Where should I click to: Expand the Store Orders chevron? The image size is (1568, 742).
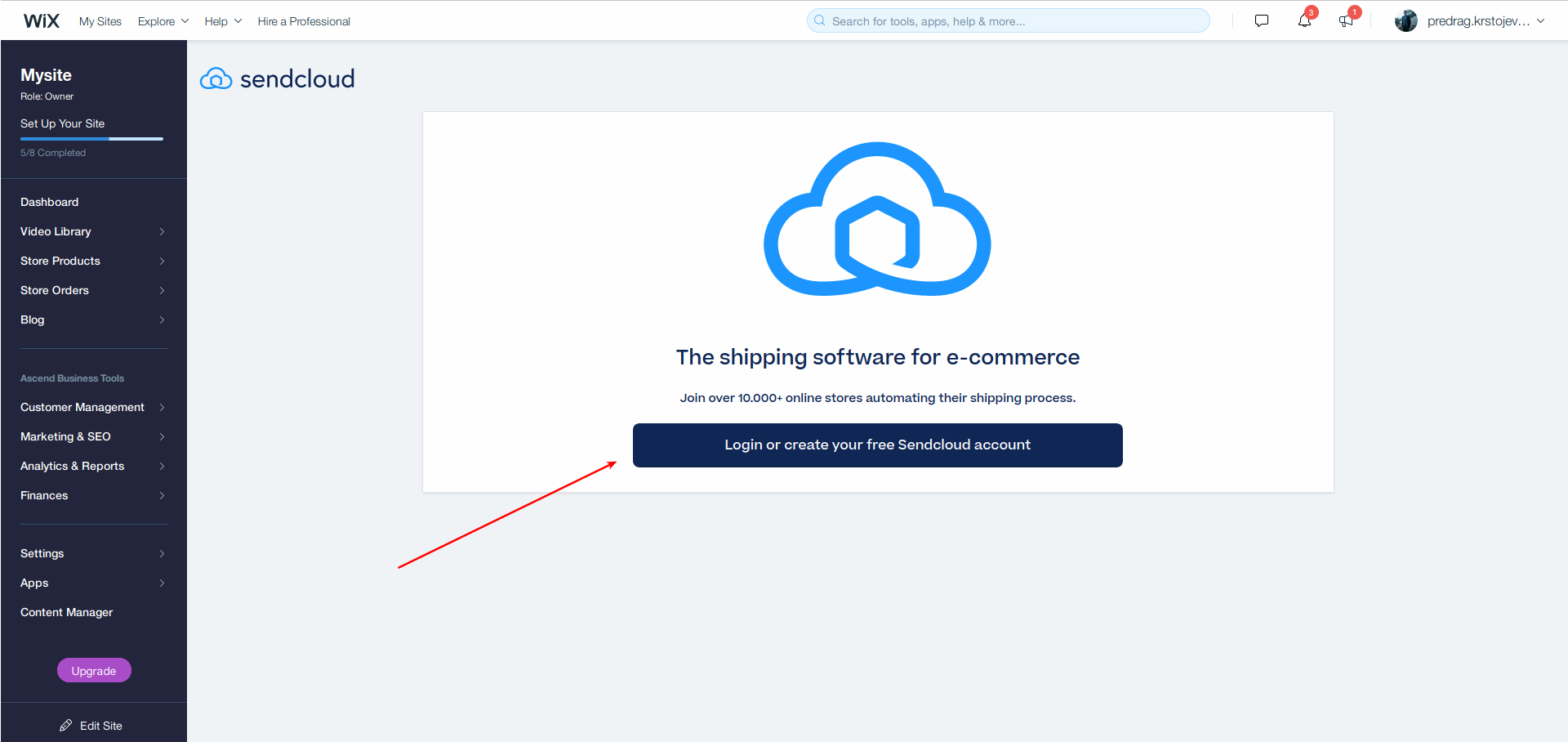coord(162,291)
